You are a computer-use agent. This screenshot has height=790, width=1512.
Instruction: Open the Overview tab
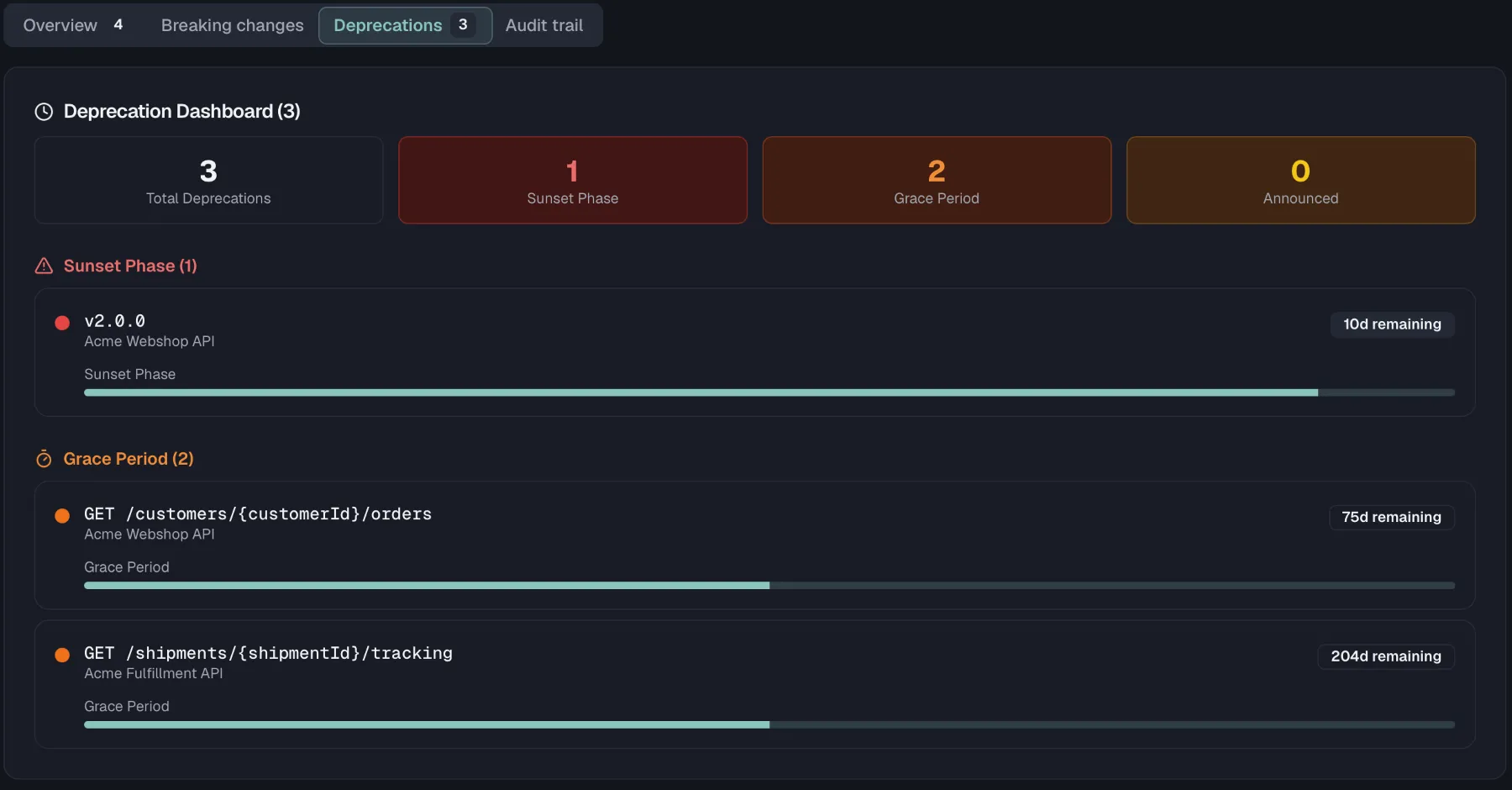tap(75, 25)
